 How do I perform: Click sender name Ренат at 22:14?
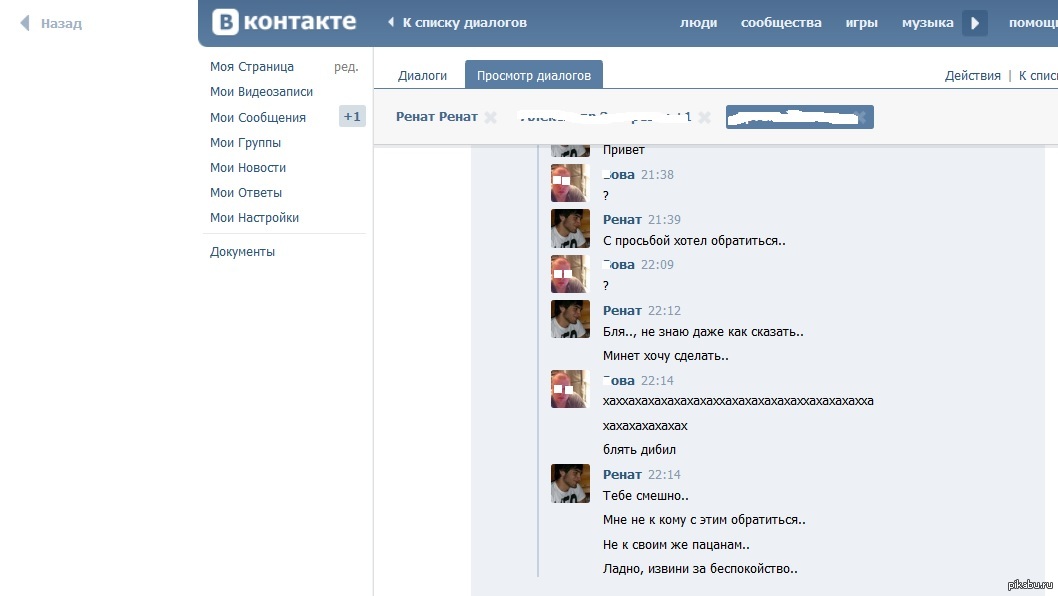tap(622, 475)
